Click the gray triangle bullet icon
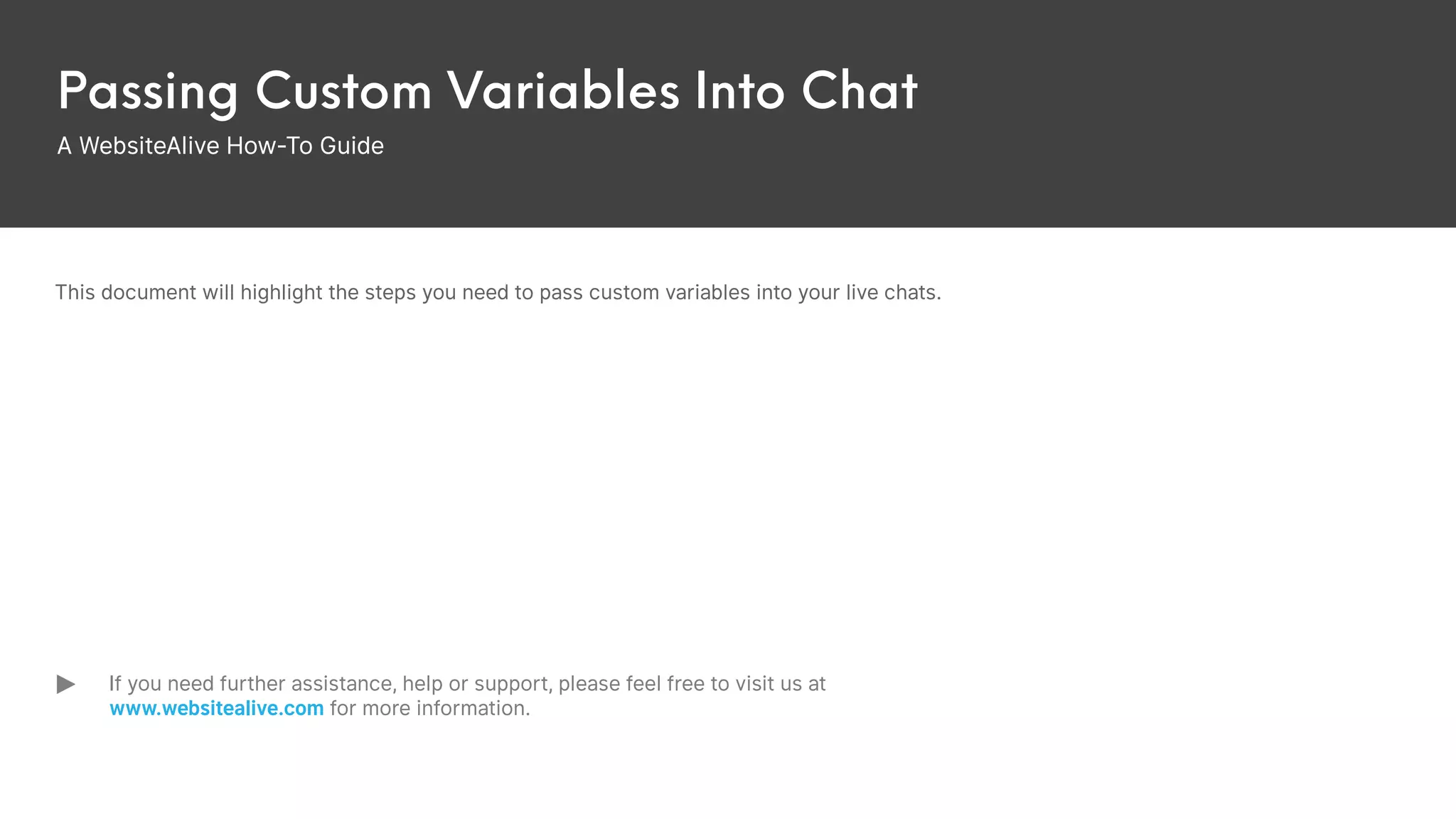 coord(66,685)
